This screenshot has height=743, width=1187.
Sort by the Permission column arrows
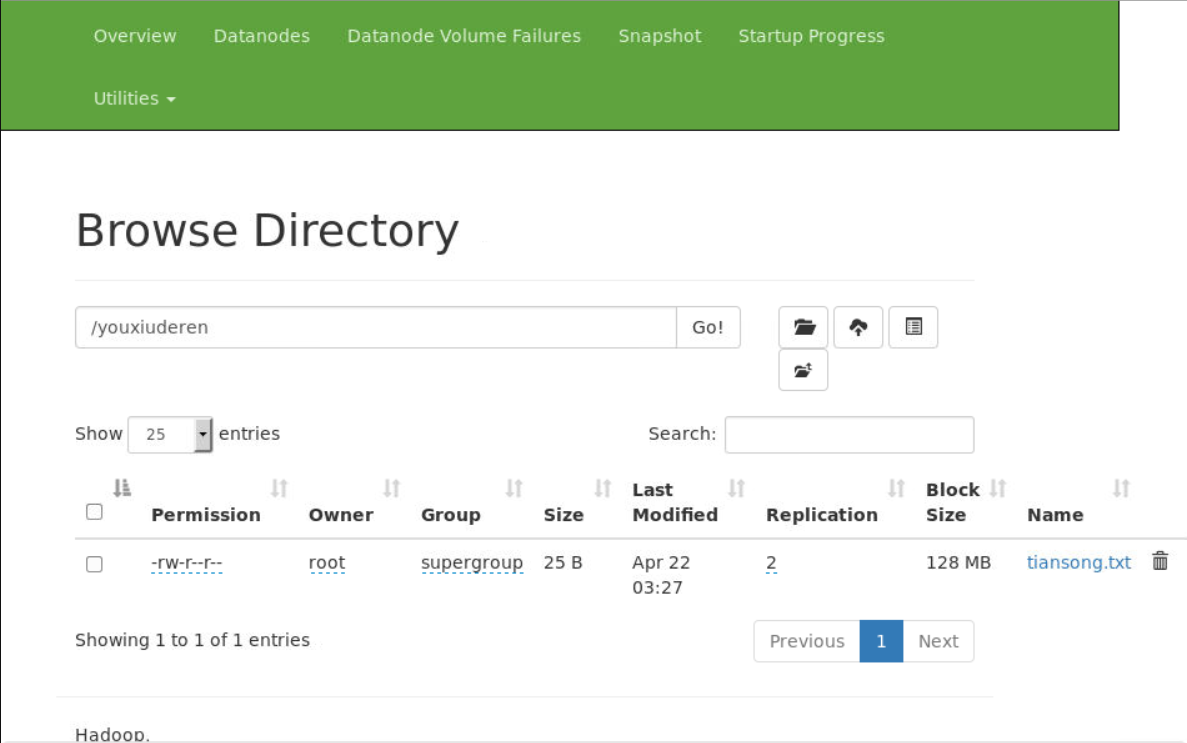(x=279, y=489)
